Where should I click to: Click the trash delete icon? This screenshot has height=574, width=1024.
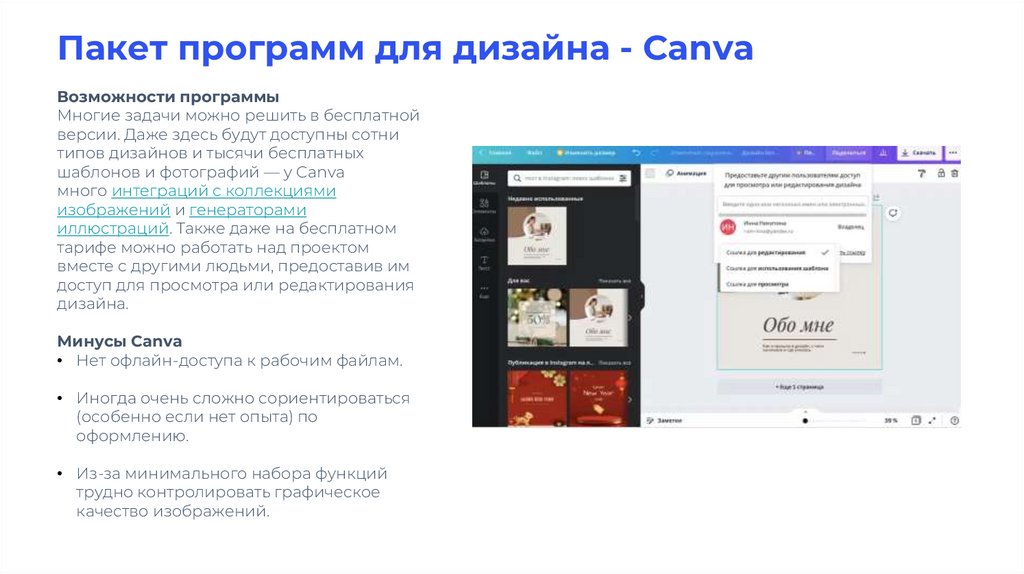click(954, 173)
